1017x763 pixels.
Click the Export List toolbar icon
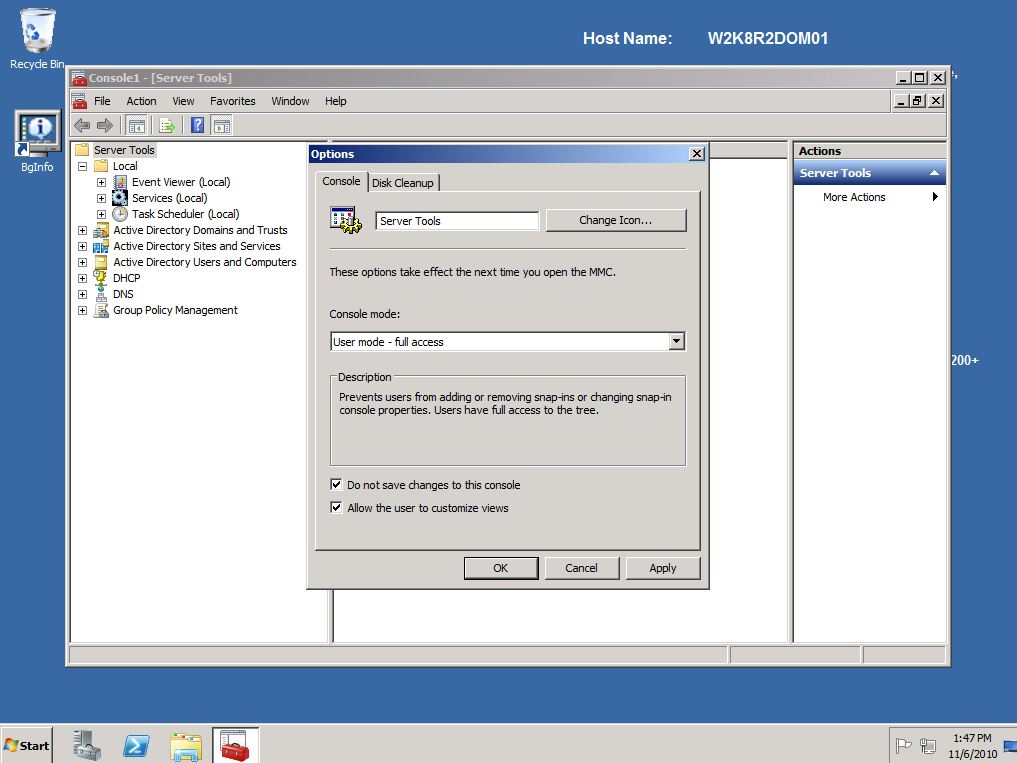tap(167, 125)
